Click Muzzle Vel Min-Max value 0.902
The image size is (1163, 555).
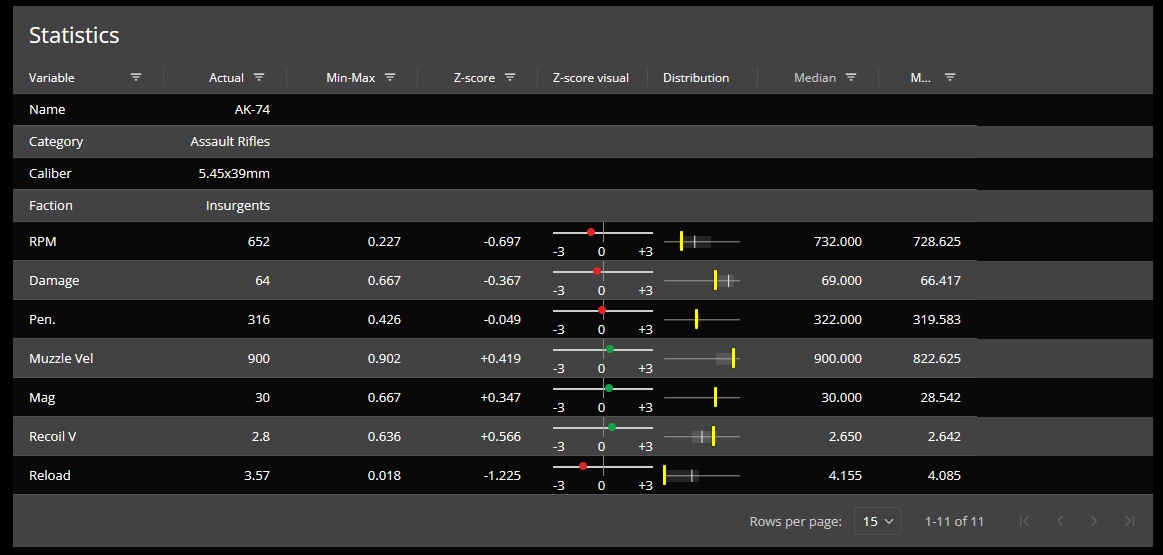[x=384, y=358]
